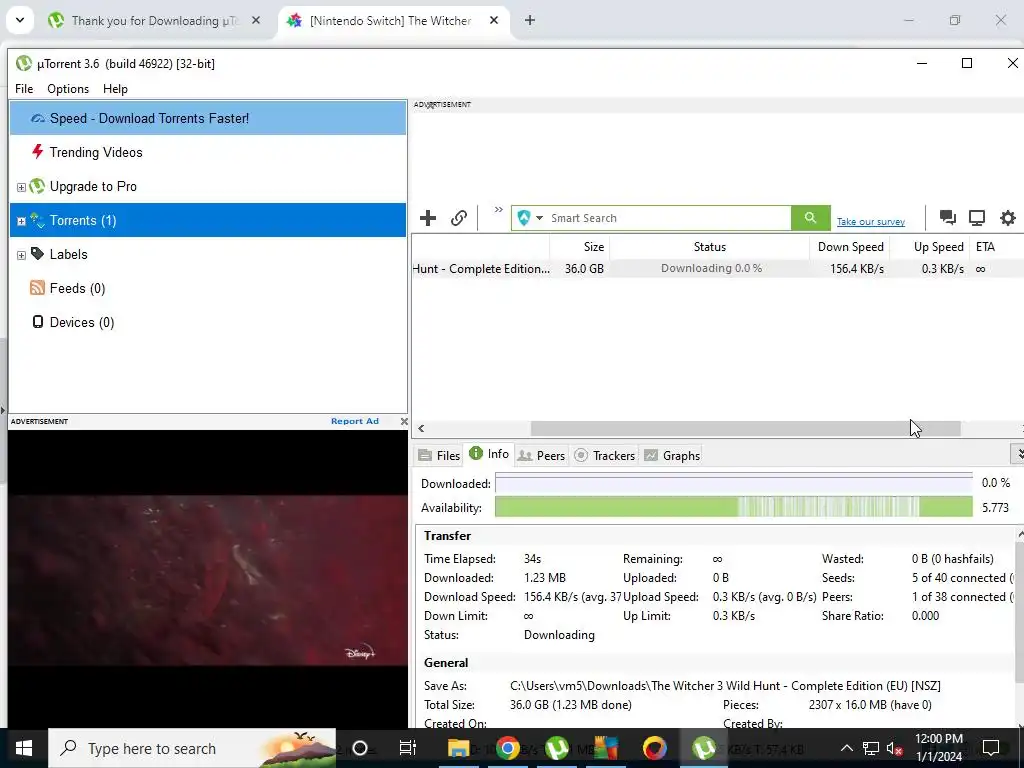Open the File menu
This screenshot has width=1024, height=768.
[24, 89]
